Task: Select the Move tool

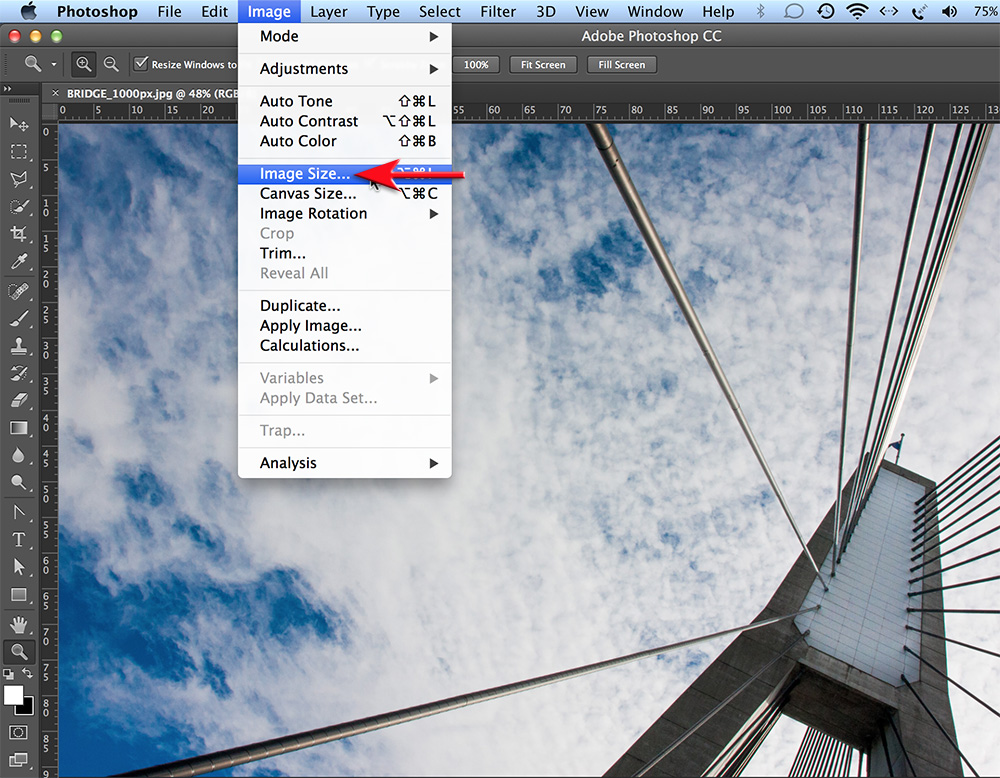Action: click(x=20, y=124)
